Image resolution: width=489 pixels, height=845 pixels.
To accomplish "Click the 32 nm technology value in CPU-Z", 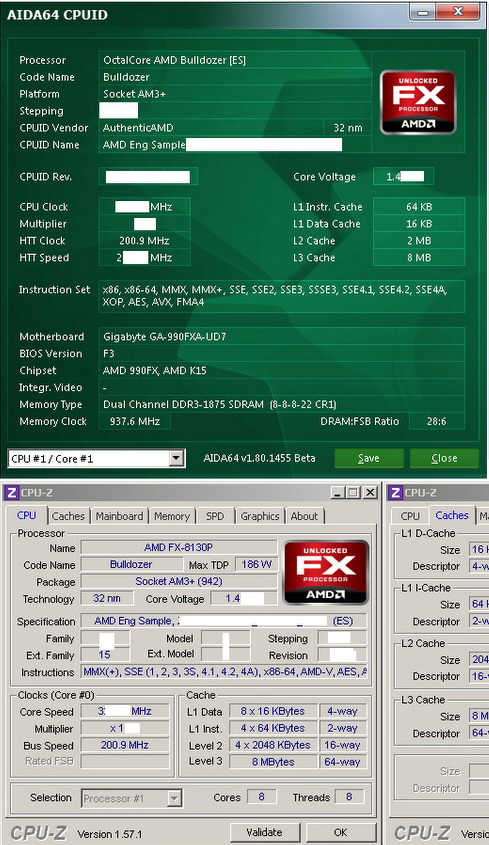I will pyautogui.click(x=107, y=598).
